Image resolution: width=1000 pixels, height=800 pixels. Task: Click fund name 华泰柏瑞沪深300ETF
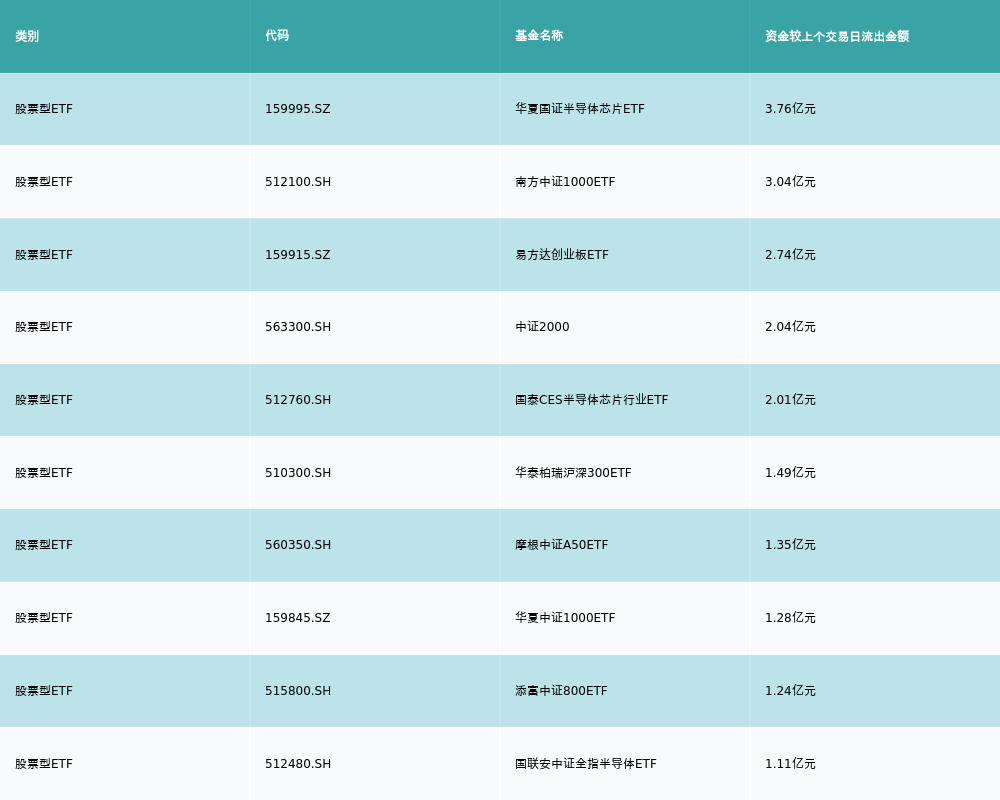pyautogui.click(x=573, y=473)
